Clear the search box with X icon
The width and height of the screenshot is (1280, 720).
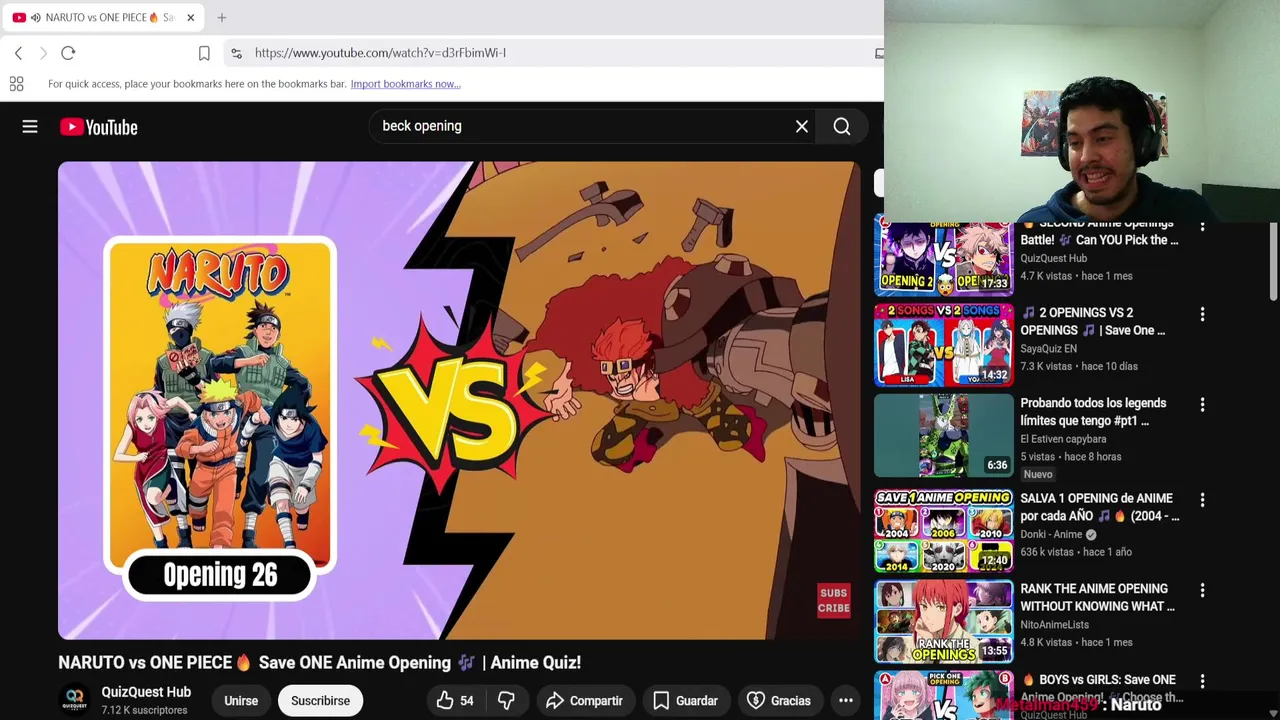click(802, 126)
